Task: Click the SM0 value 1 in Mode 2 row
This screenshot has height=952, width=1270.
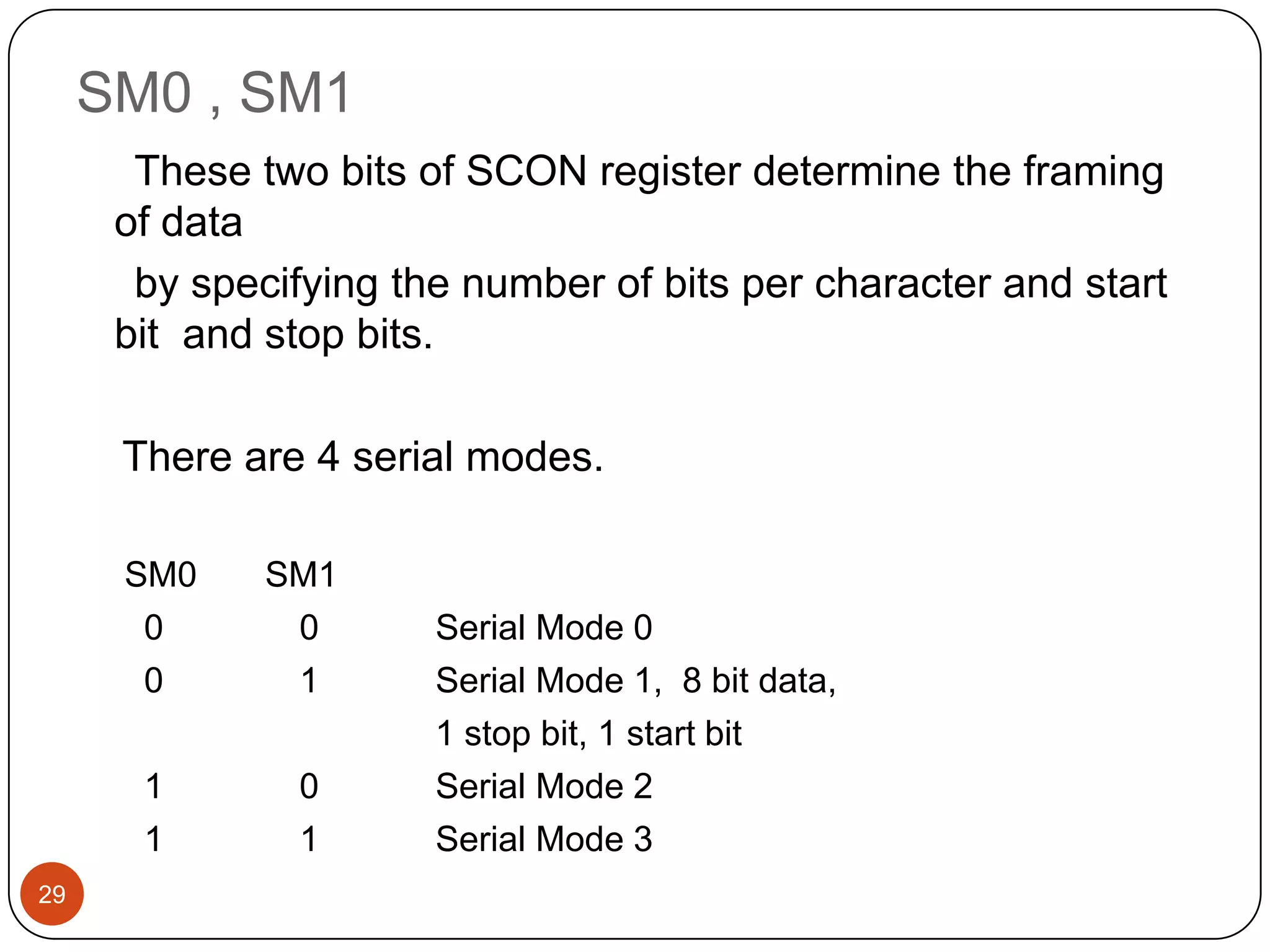Action: tap(154, 786)
